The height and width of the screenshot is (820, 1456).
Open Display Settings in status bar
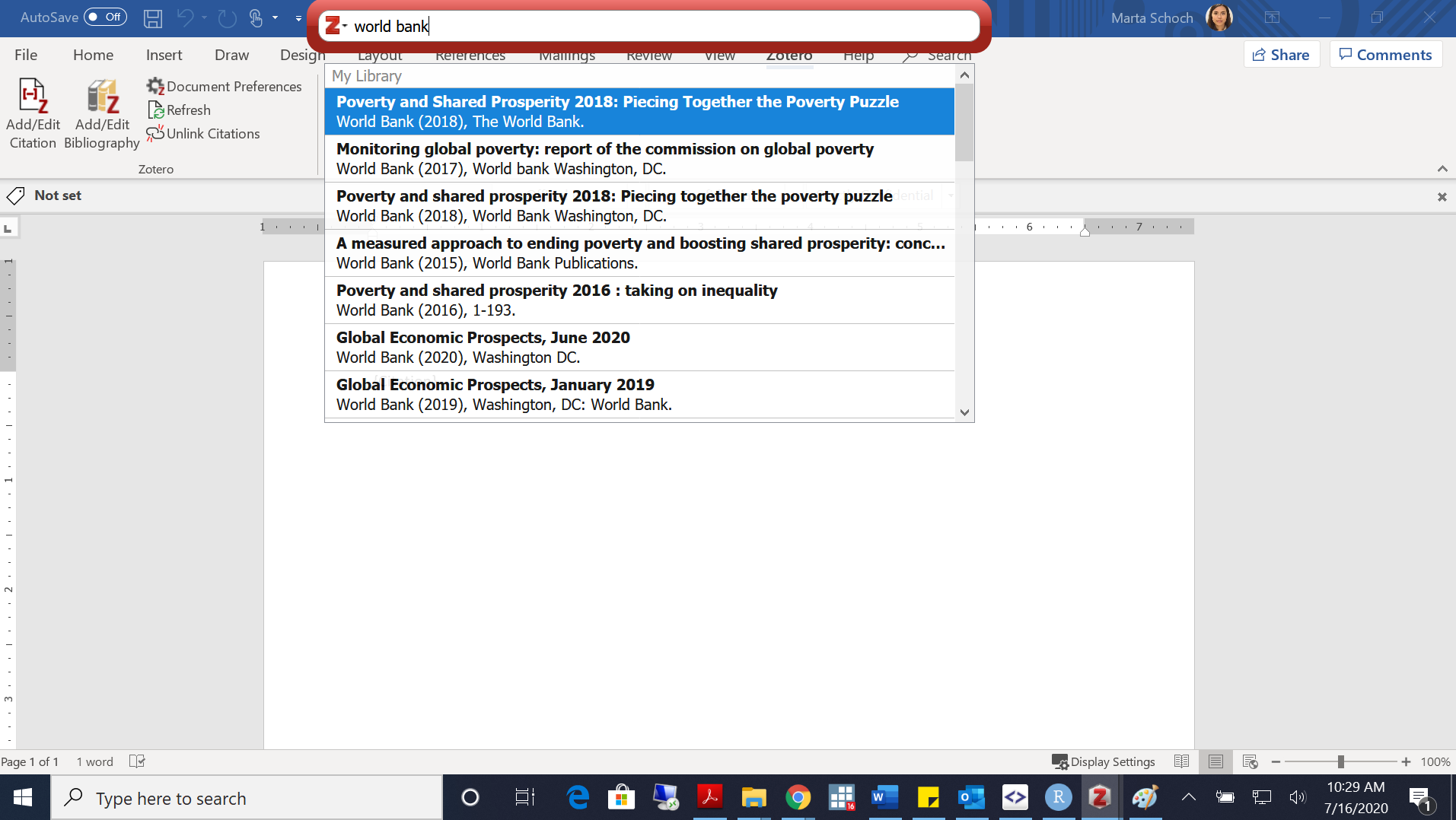click(1104, 761)
